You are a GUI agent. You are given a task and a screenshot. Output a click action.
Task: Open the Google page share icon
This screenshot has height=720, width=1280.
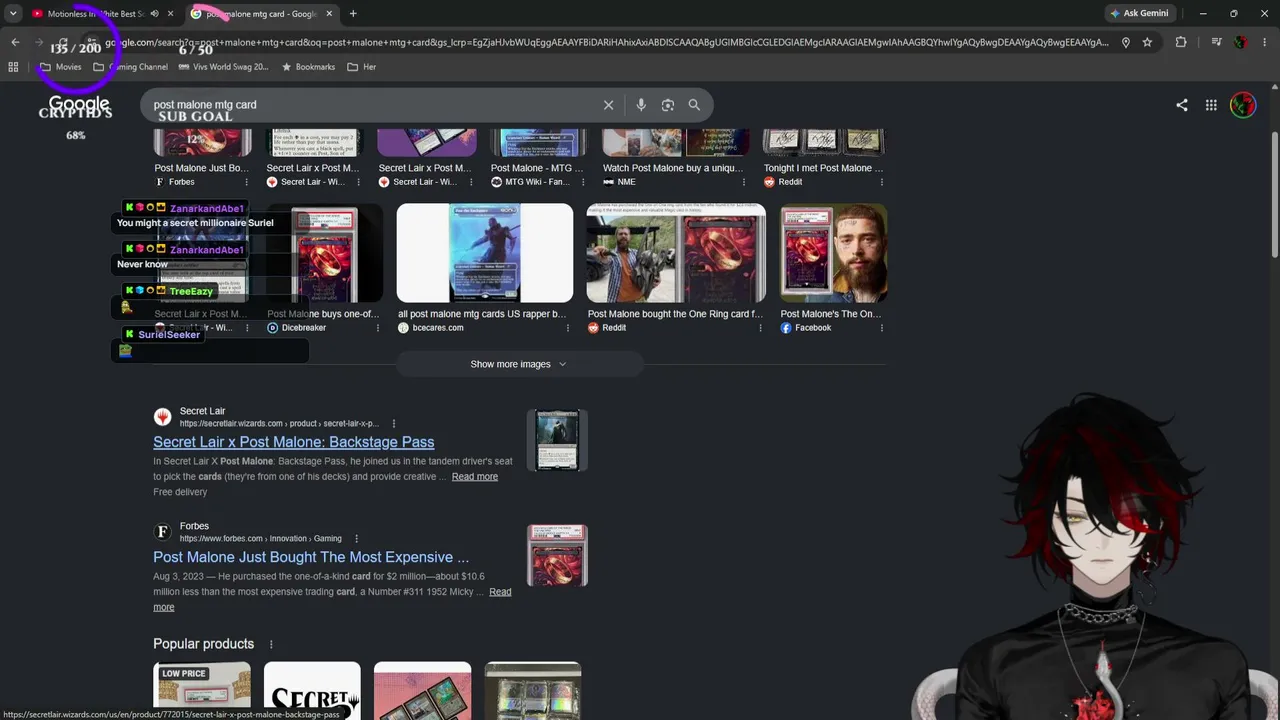pos(1182,105)
